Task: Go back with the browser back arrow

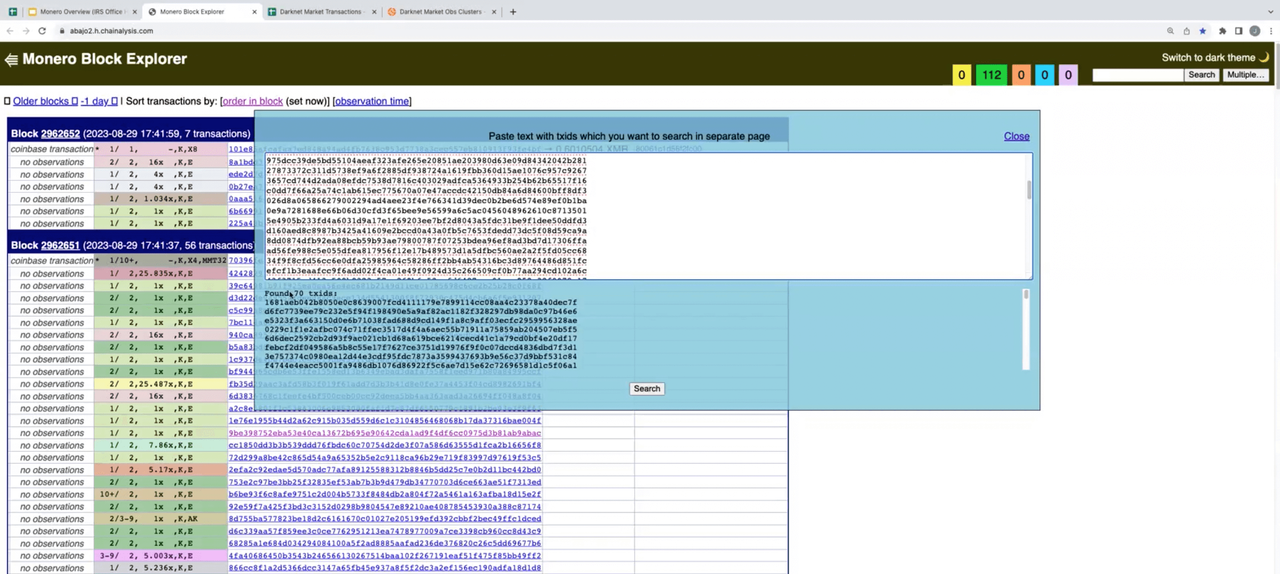Action: [11, 31]
